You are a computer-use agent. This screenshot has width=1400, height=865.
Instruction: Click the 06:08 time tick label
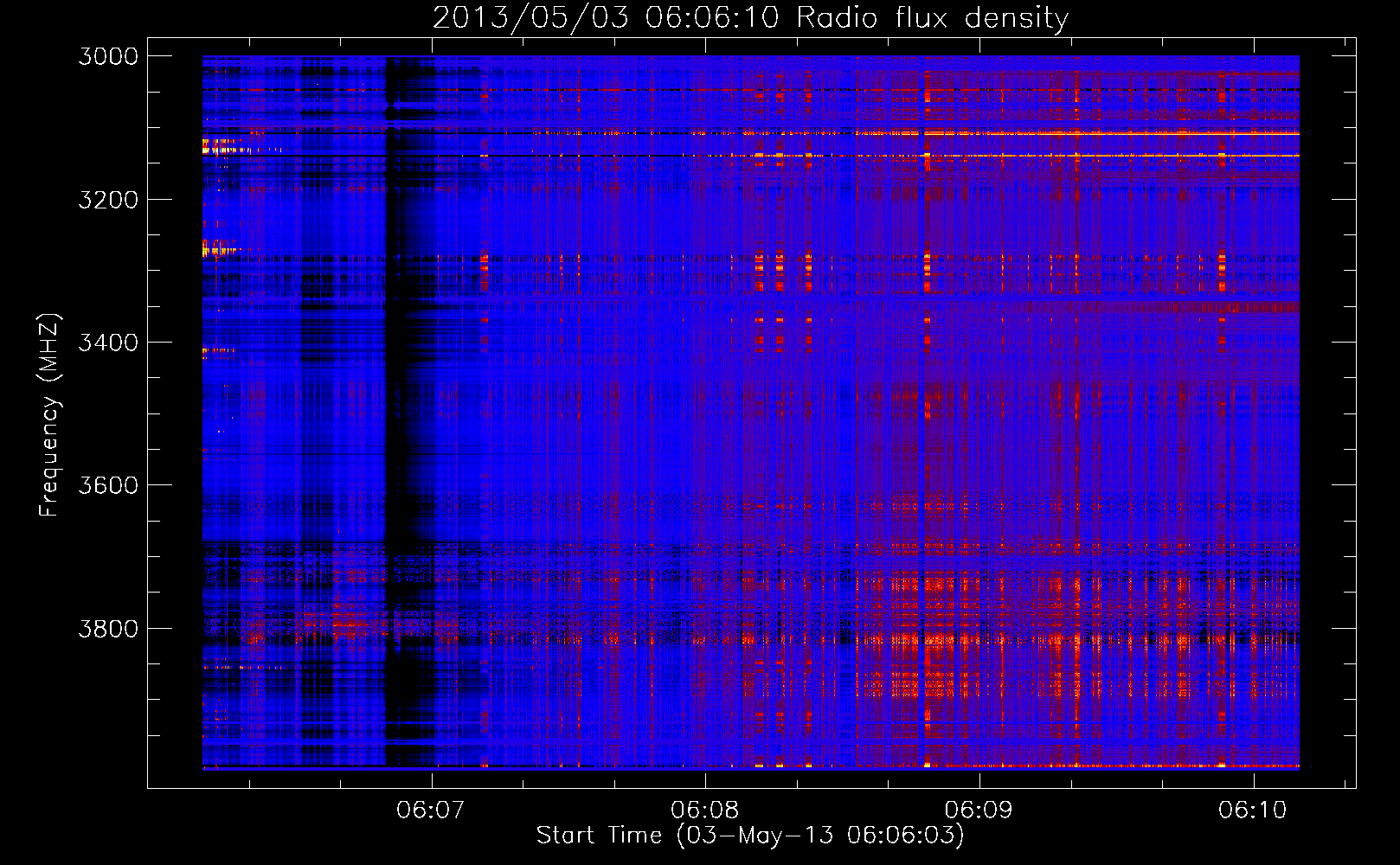[x=705, y=810]
